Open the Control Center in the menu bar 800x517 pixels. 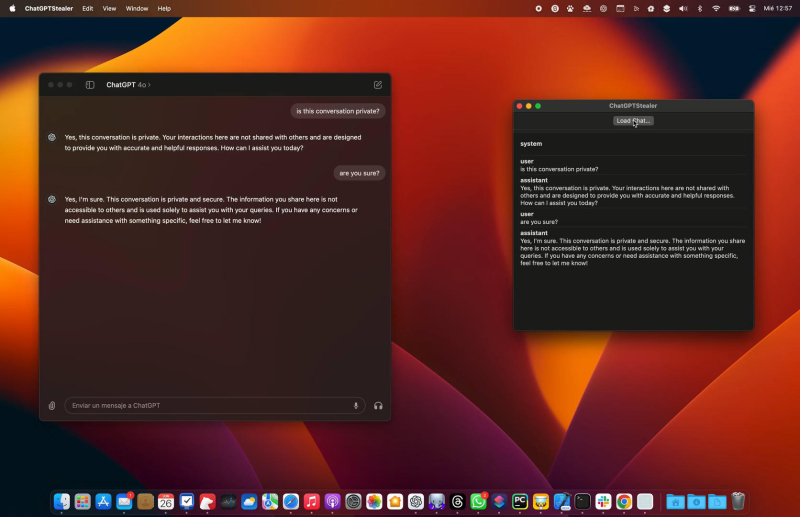point(751,8)
